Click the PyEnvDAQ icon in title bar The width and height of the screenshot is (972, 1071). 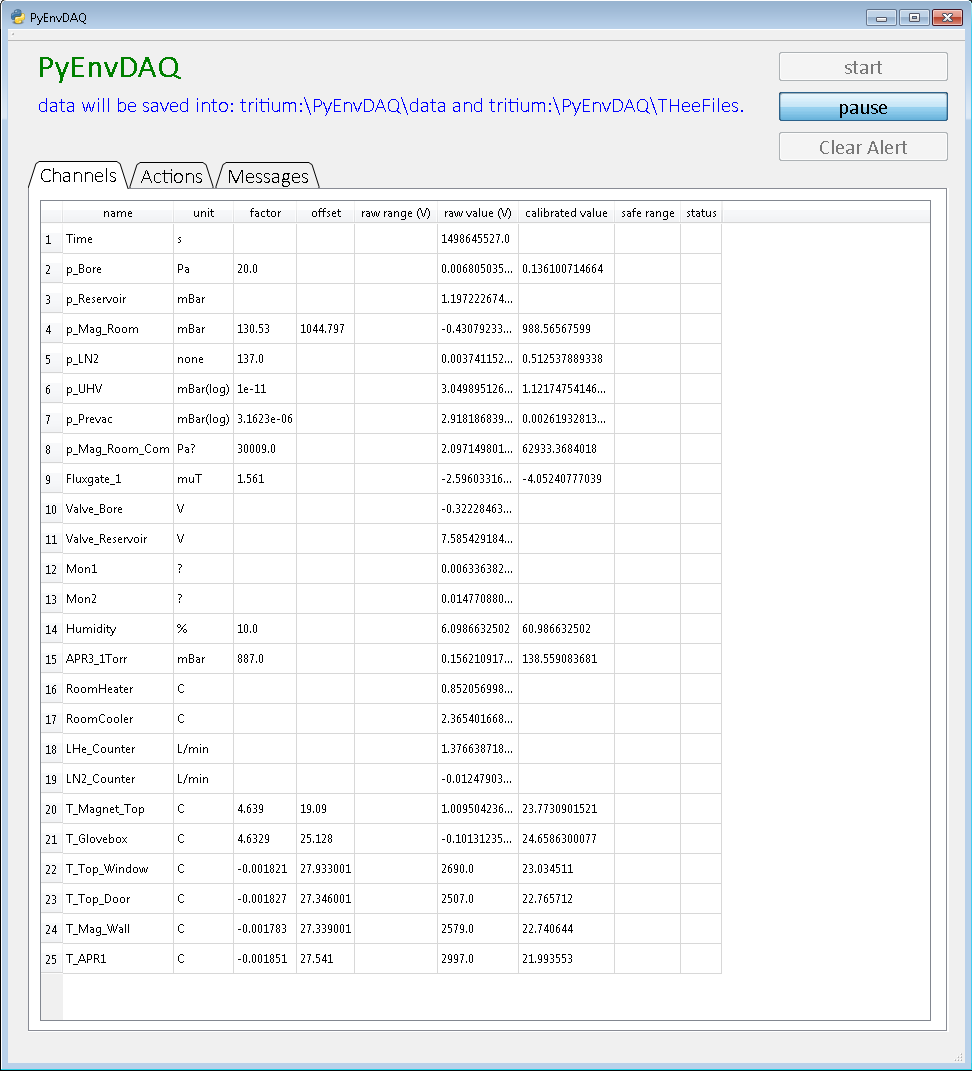tap(18, 17)
